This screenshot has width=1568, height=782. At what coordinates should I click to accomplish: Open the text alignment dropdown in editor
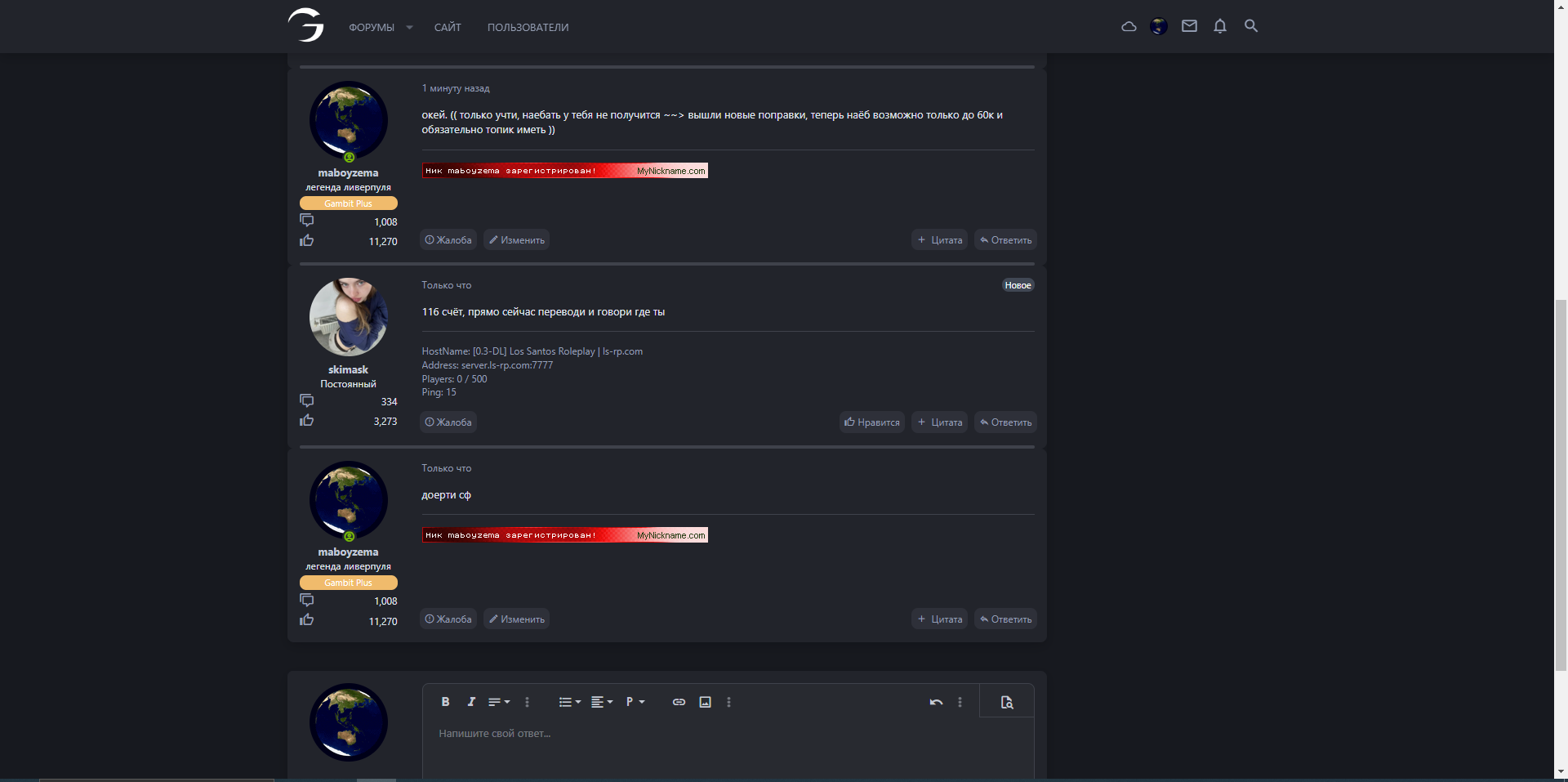pyautogui.click(x=601, y=702)
